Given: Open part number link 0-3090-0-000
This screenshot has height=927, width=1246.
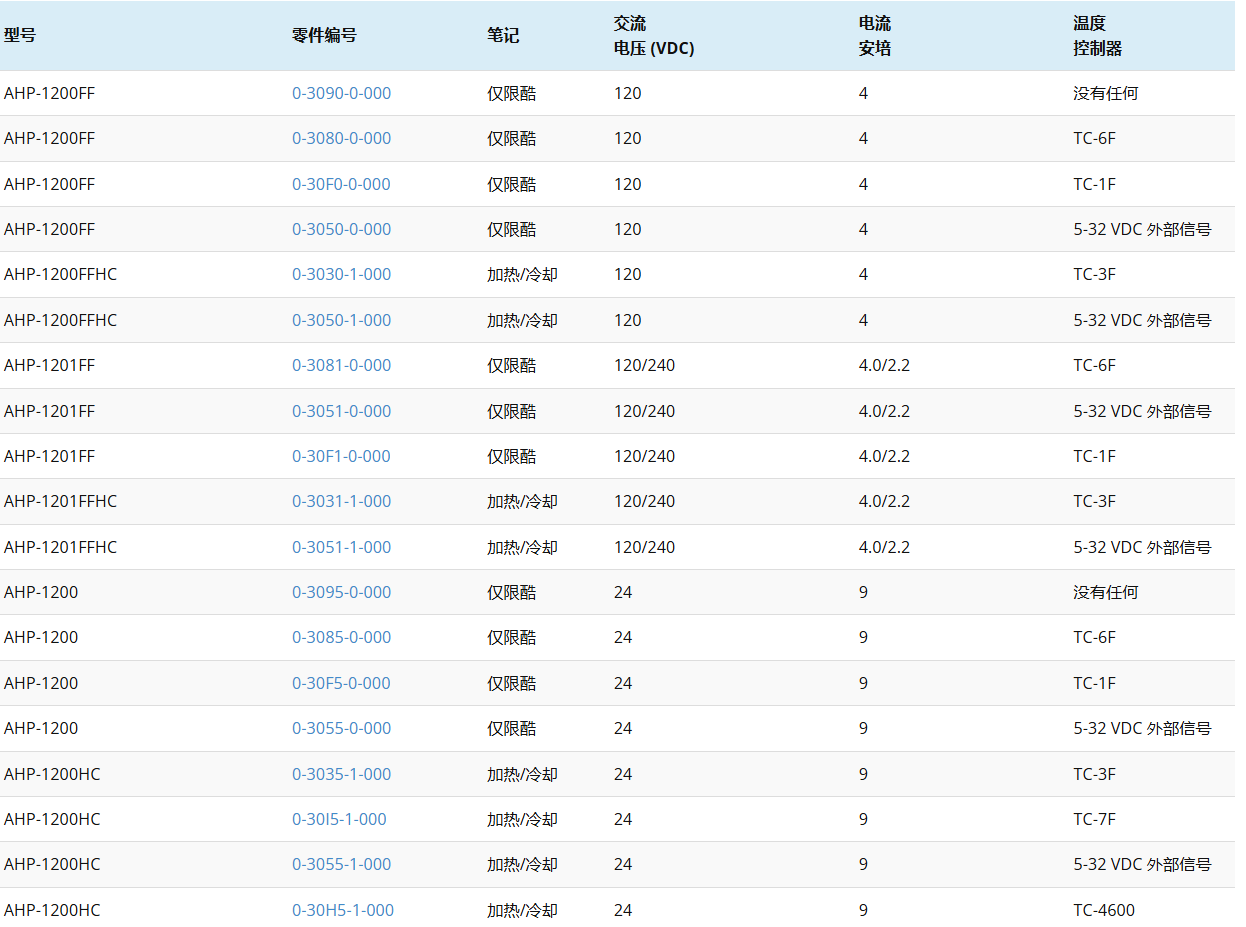Looking at the screenshot, I should (x=341, y=93).
